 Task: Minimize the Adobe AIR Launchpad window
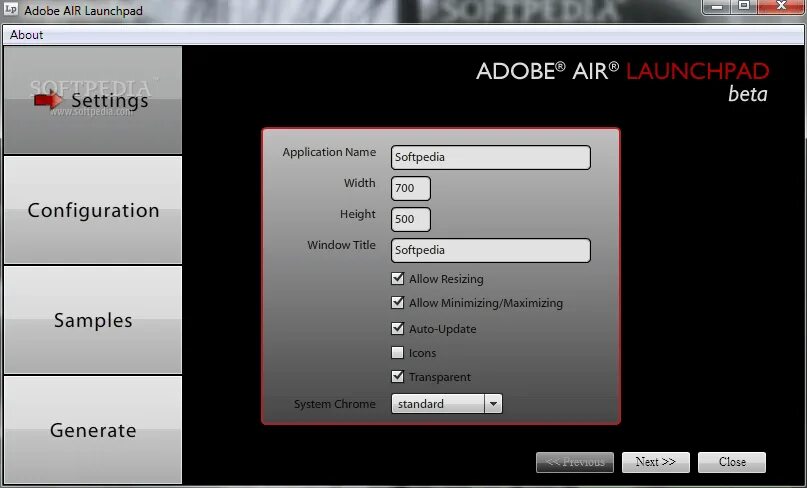[x=718, y=6]
